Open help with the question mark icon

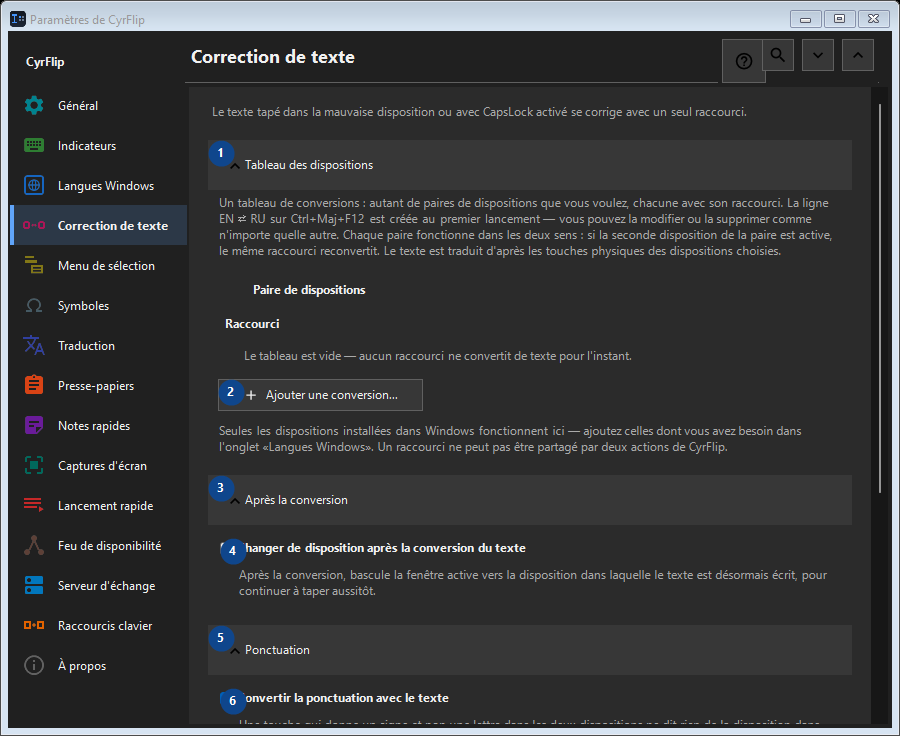tap(743, 61)
